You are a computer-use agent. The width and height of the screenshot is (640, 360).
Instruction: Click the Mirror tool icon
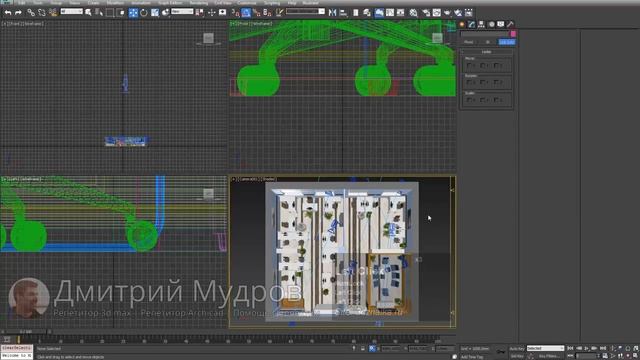point(332,13)
